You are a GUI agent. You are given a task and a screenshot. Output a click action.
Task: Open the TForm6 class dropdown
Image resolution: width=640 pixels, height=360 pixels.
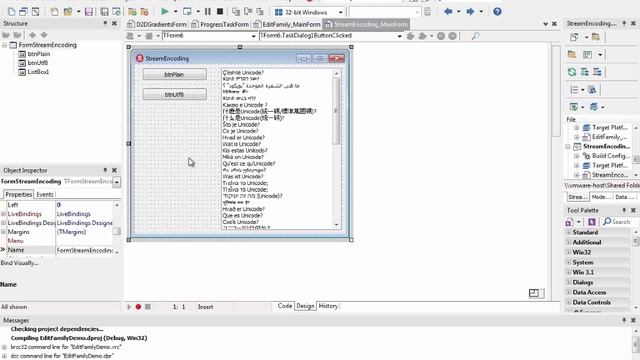tap(253, 36)
